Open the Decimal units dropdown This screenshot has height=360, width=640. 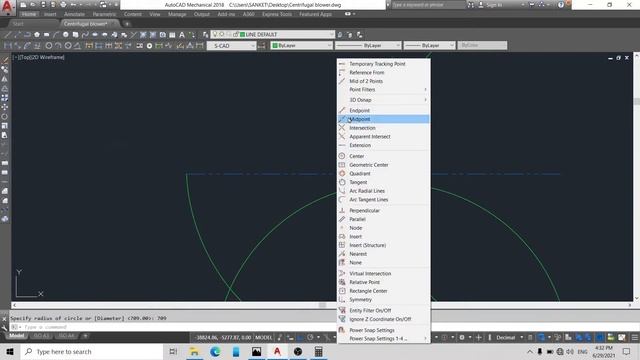[509, 338]
